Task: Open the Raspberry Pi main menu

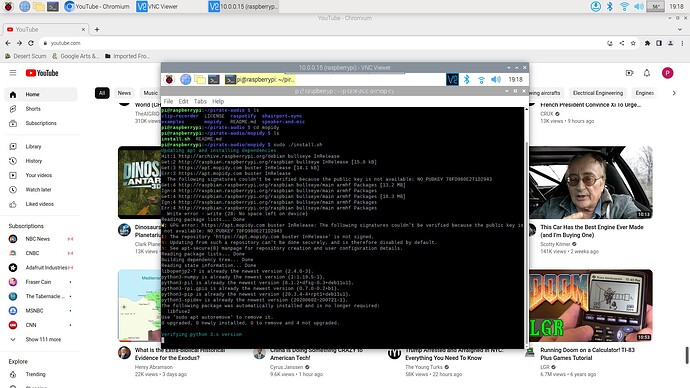Action: pos(8,6)
